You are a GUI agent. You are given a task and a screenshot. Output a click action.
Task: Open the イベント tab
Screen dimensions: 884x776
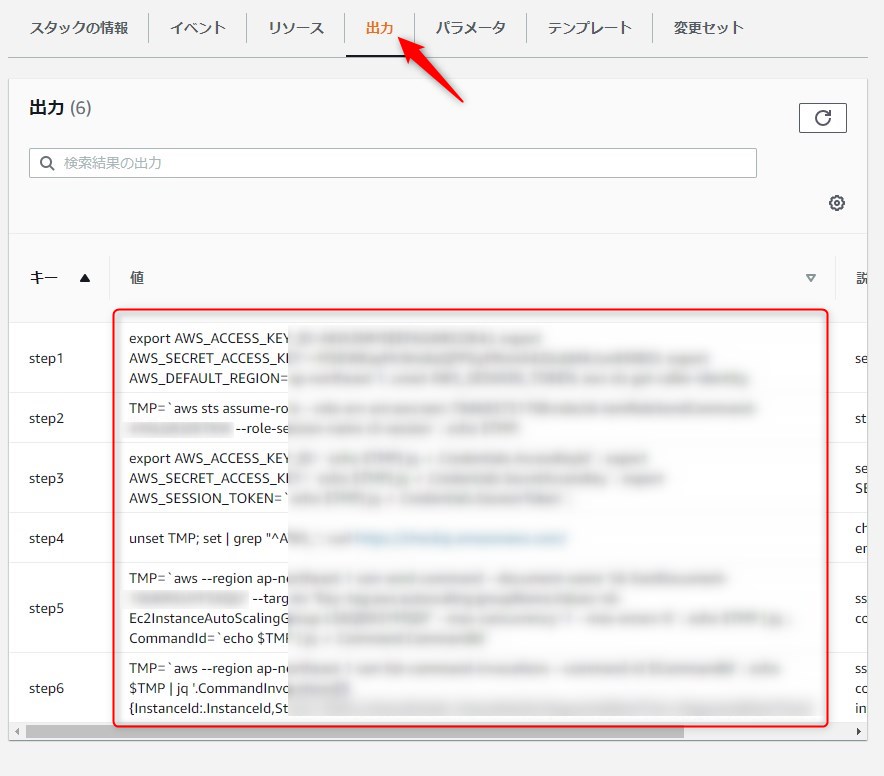point(196,28)
